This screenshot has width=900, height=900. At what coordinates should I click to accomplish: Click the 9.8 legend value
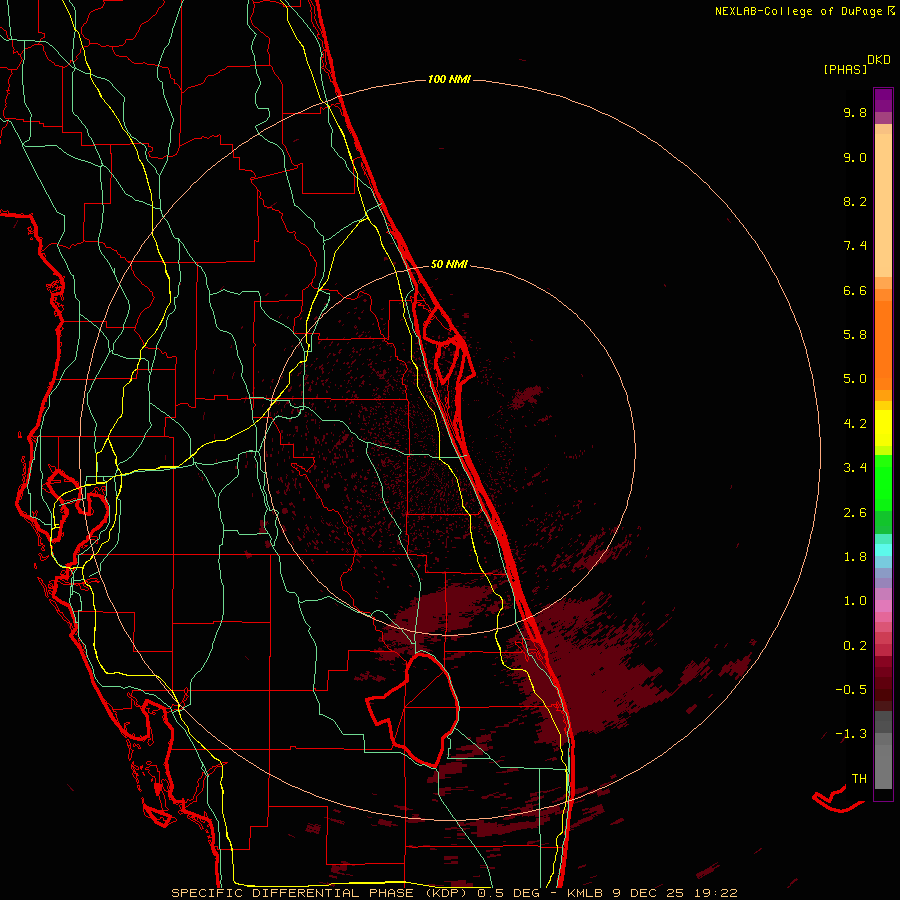855,112
